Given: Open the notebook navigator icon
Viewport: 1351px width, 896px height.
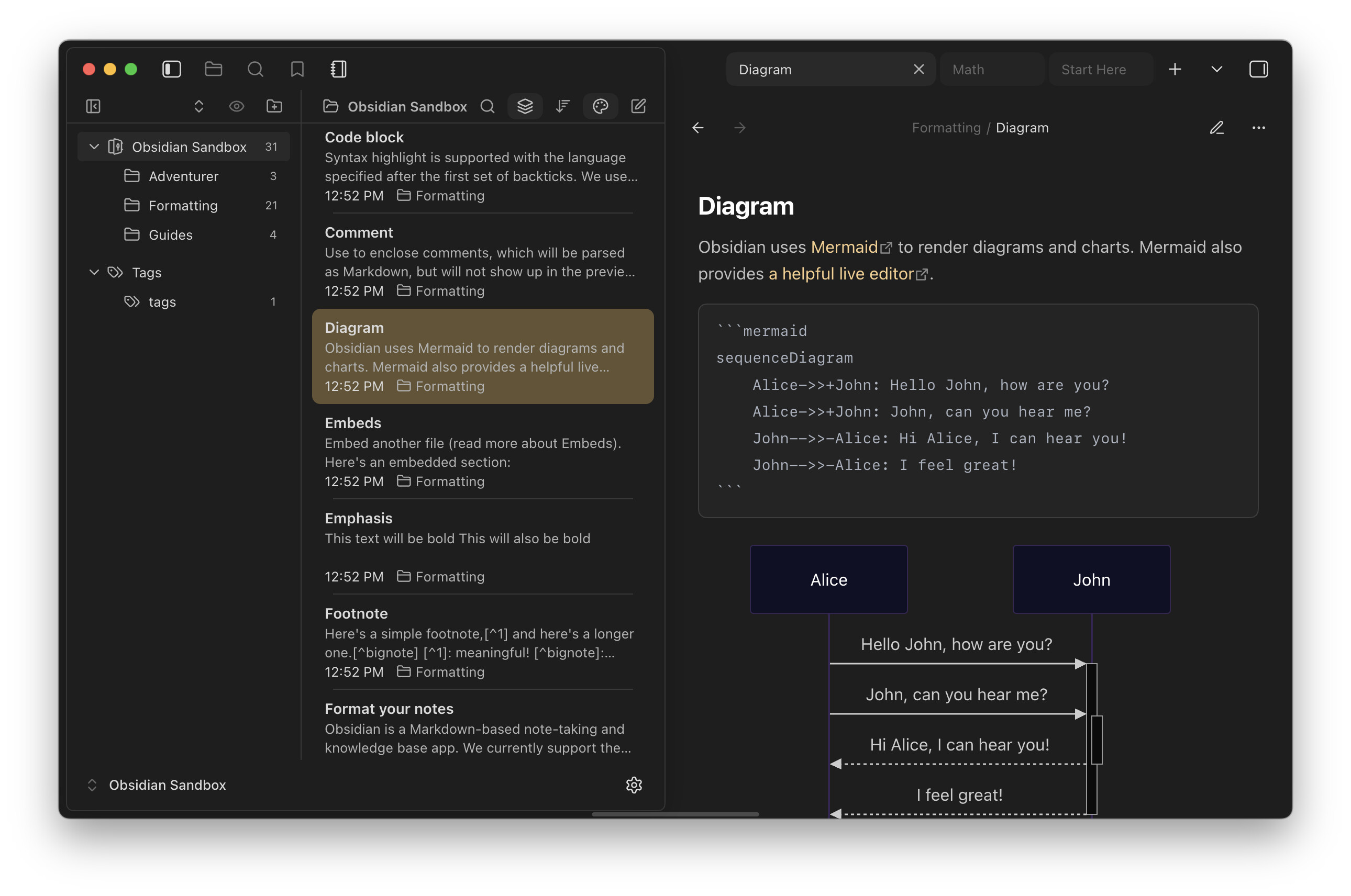Looking at the screenshot, I should coord(338,69).
